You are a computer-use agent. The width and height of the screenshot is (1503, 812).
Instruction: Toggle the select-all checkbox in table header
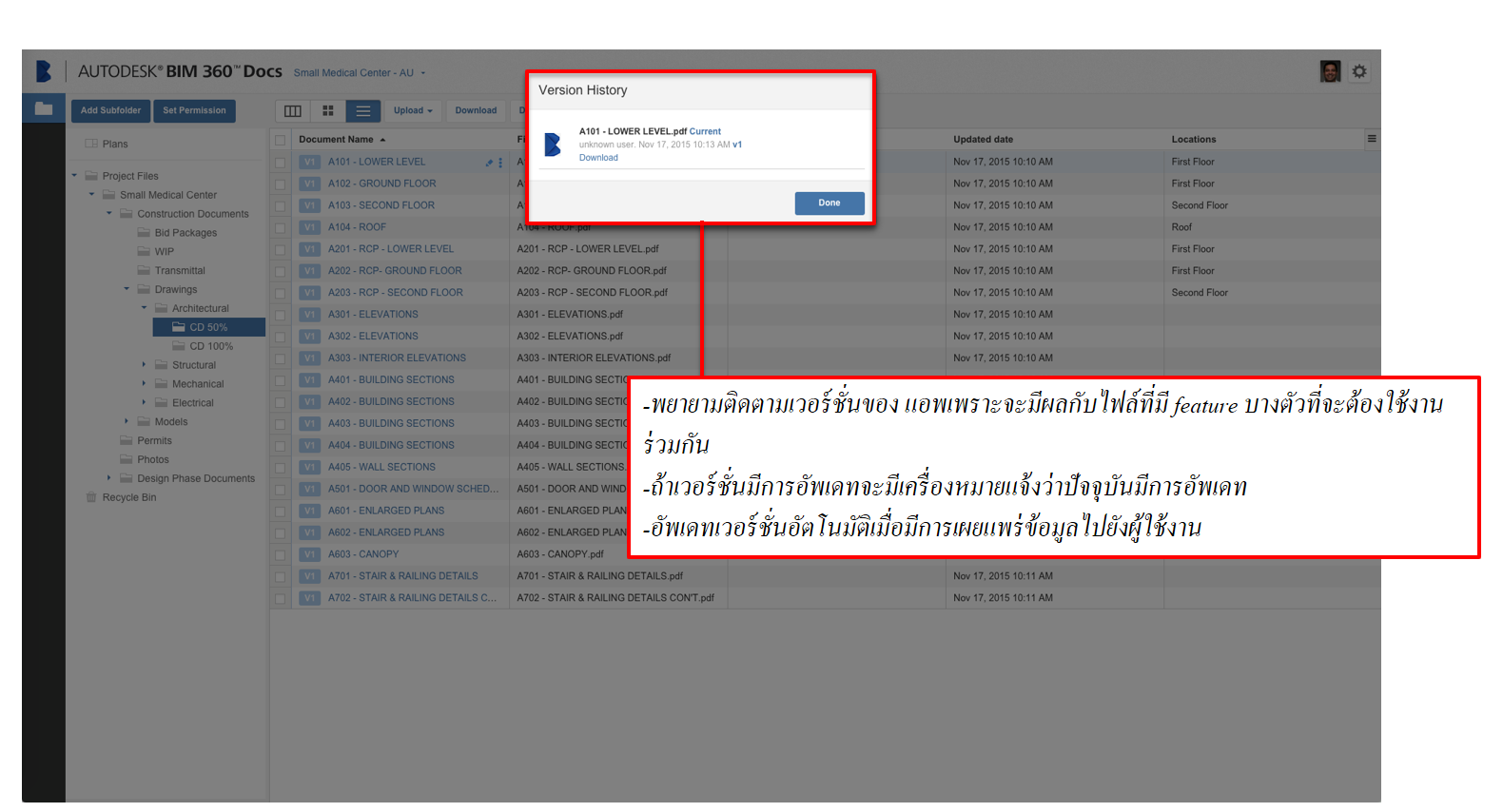[x=280, y=140]
